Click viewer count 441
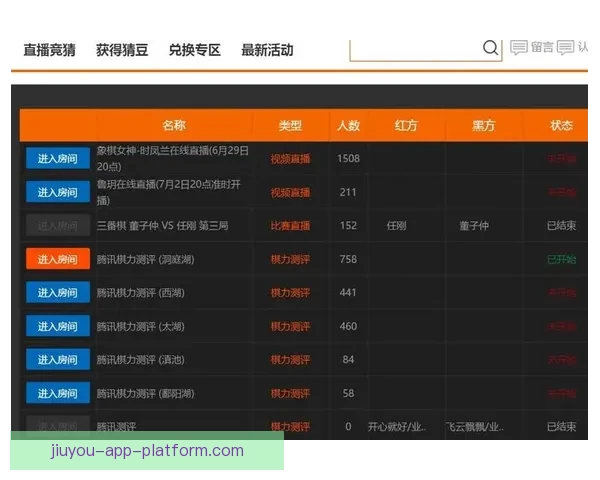Viewport: 600px width, 480px height. coord(348,292)
